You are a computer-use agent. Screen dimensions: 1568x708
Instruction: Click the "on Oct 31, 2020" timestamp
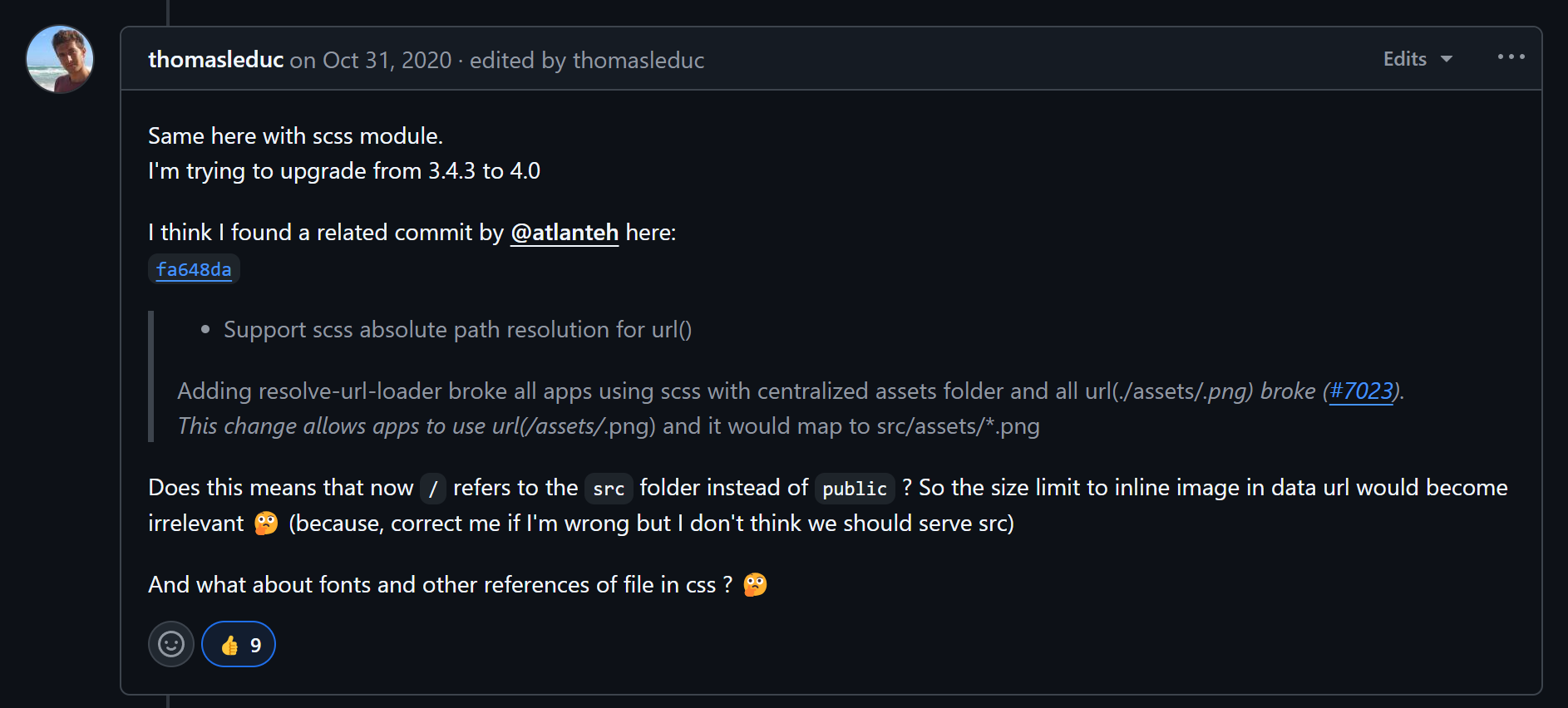point(371,60)
